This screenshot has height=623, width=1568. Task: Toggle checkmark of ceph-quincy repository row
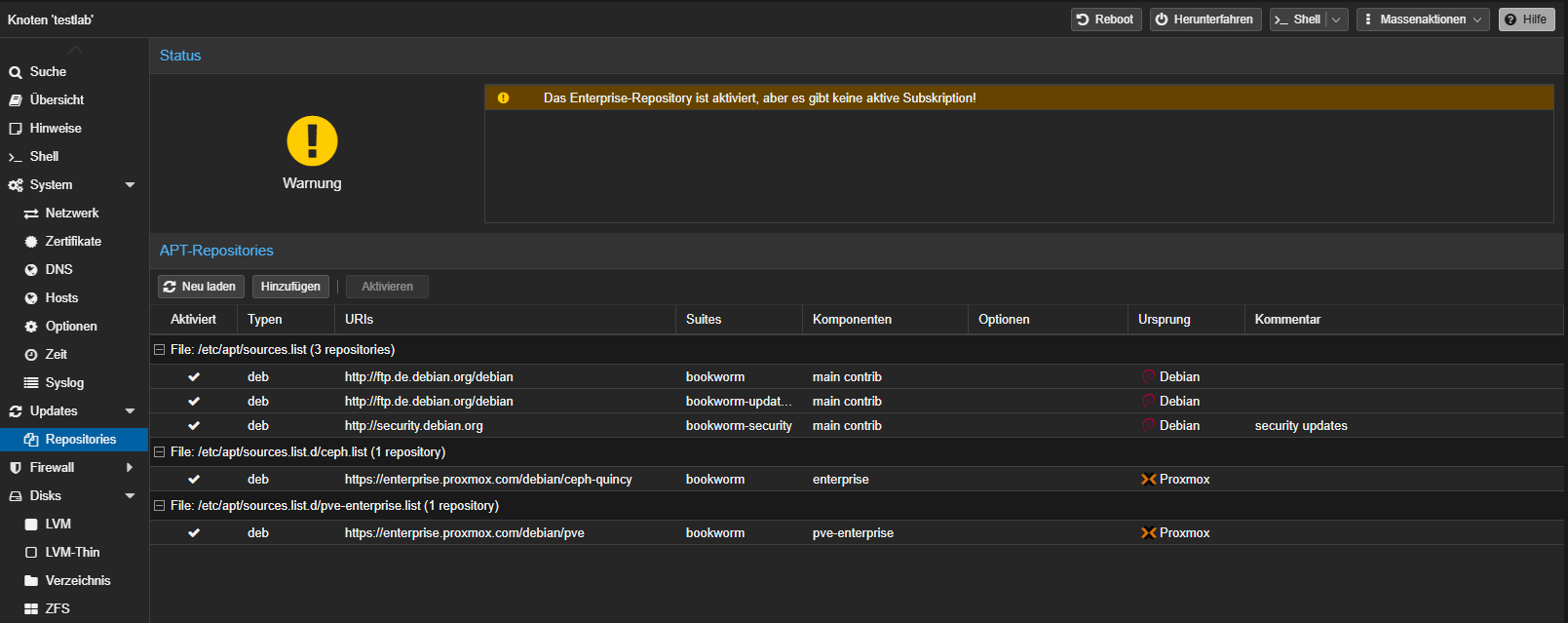(194, 480)
